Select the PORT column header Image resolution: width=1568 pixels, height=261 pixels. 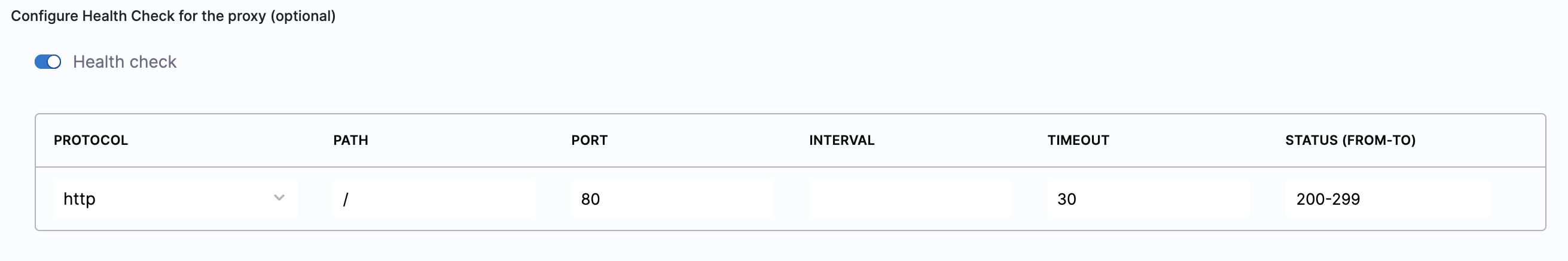pyautogui.click(x=589, y=140)
